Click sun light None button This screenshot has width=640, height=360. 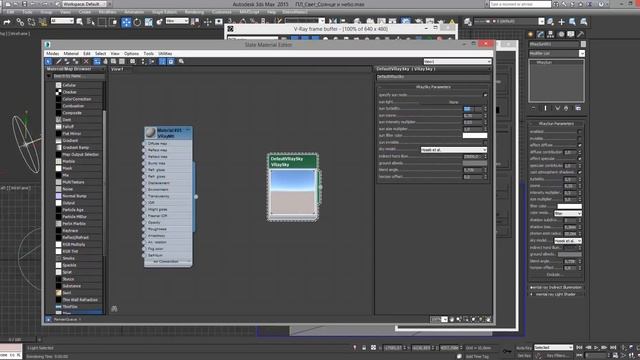(453, 102)
